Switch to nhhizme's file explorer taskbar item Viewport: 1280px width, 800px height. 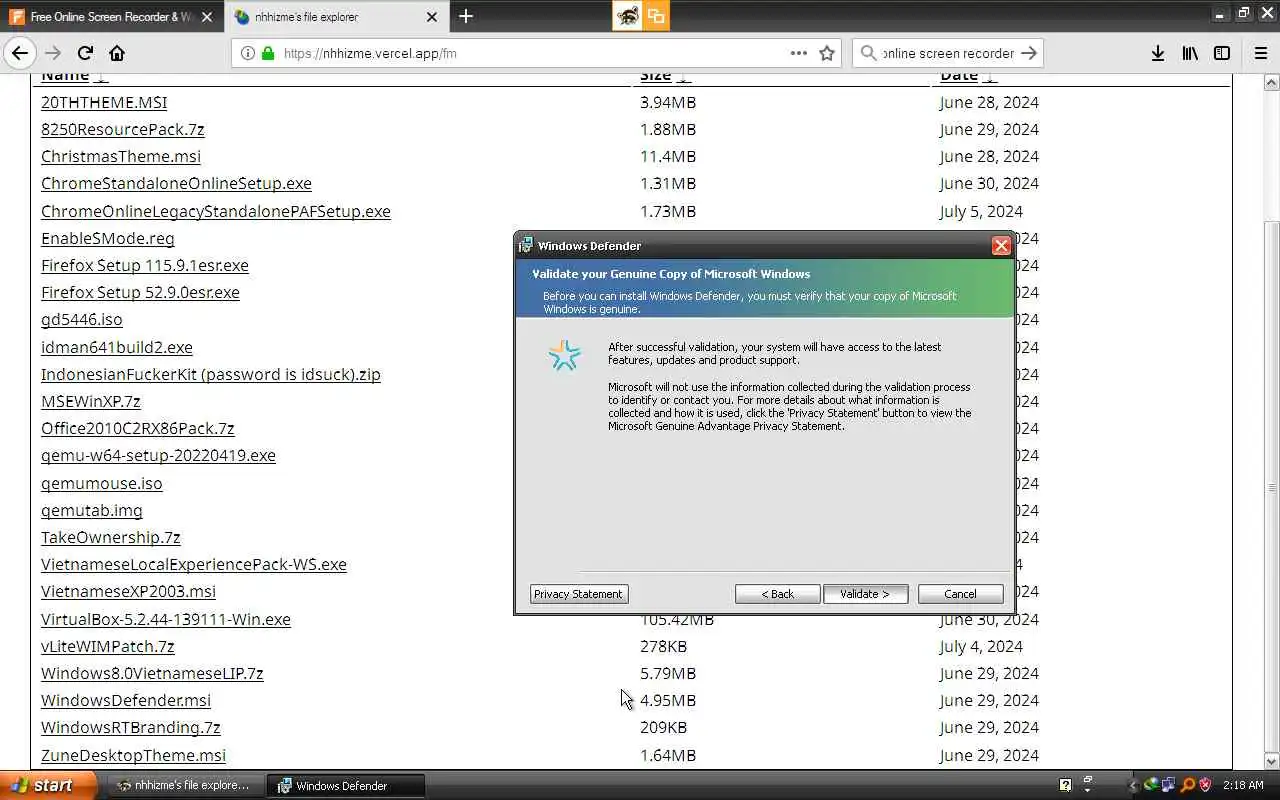coord(186,785)
